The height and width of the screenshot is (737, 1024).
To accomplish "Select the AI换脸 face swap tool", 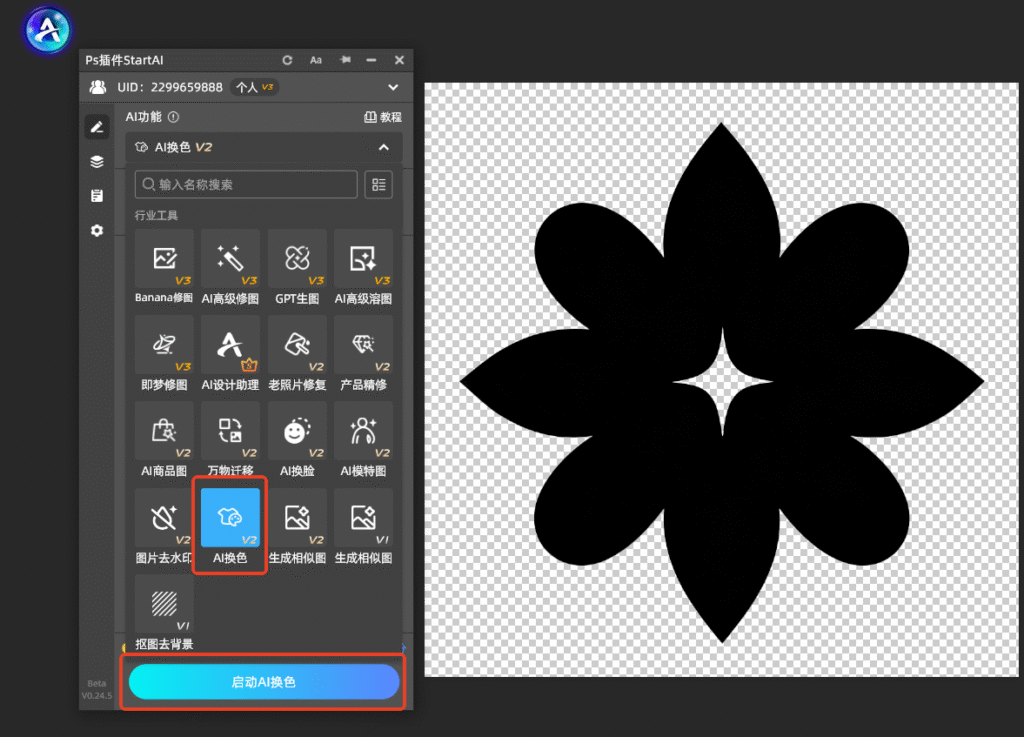I will pos(297,439).
